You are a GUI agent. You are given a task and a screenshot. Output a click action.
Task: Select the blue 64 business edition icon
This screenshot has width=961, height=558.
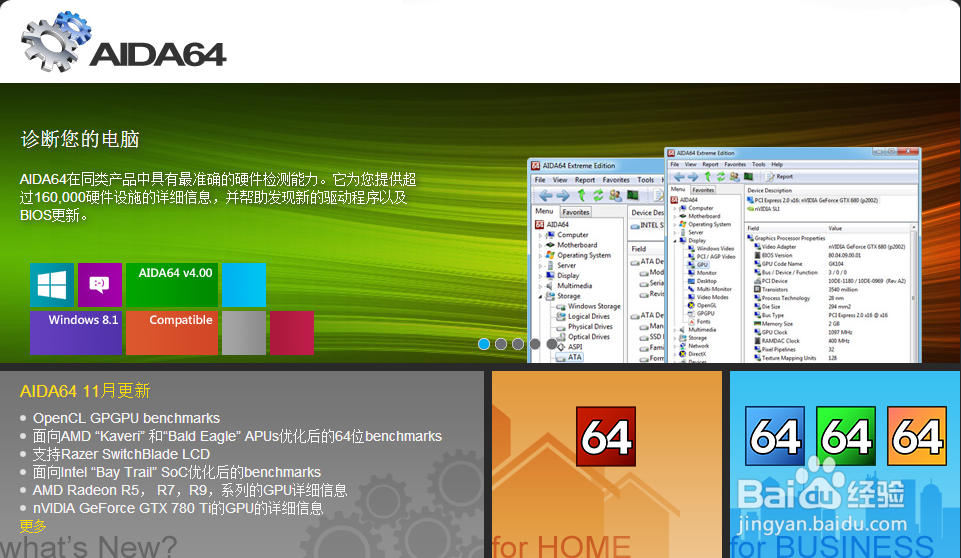tap(775, 436)
